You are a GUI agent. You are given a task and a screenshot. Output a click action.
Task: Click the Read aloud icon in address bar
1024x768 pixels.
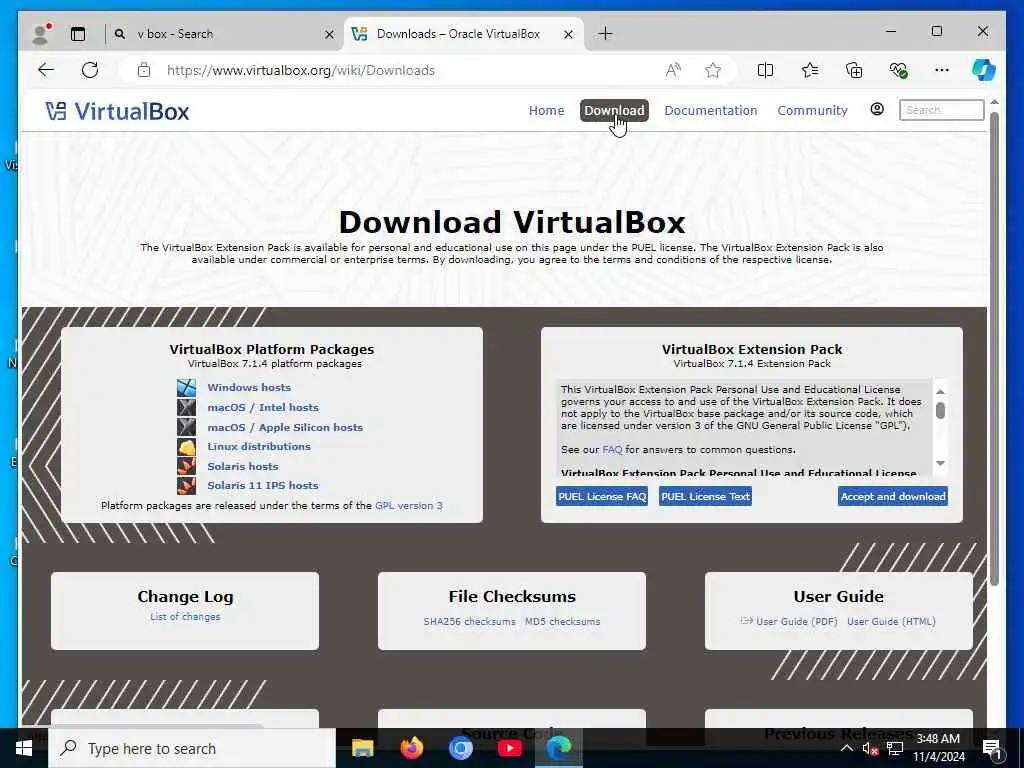(673, 70)
